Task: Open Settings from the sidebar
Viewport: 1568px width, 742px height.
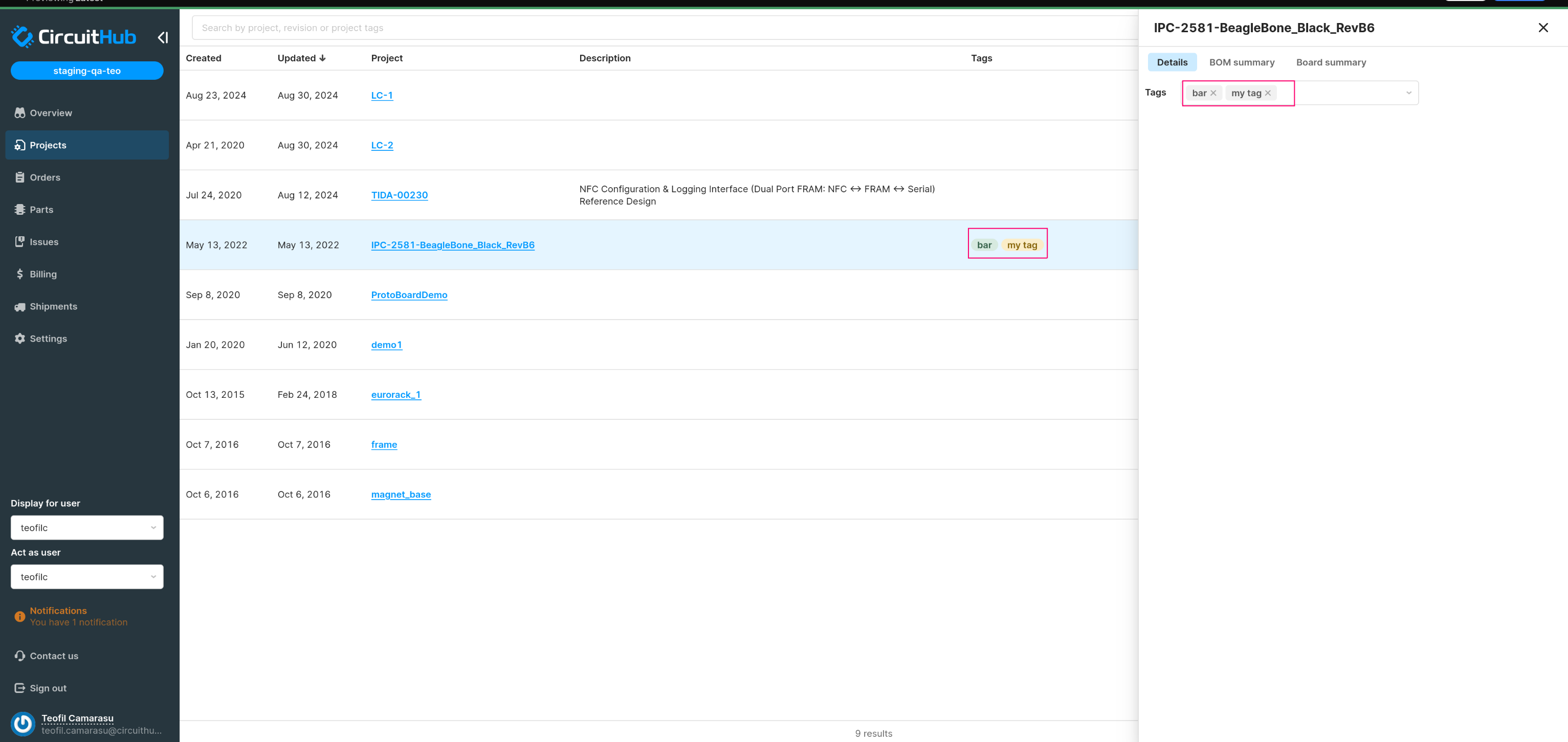Action: click(x=48, y=338)
